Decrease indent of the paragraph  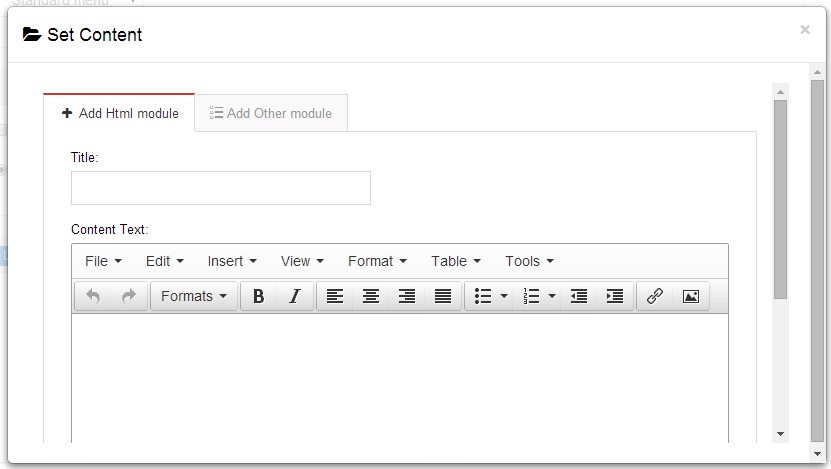578,296
